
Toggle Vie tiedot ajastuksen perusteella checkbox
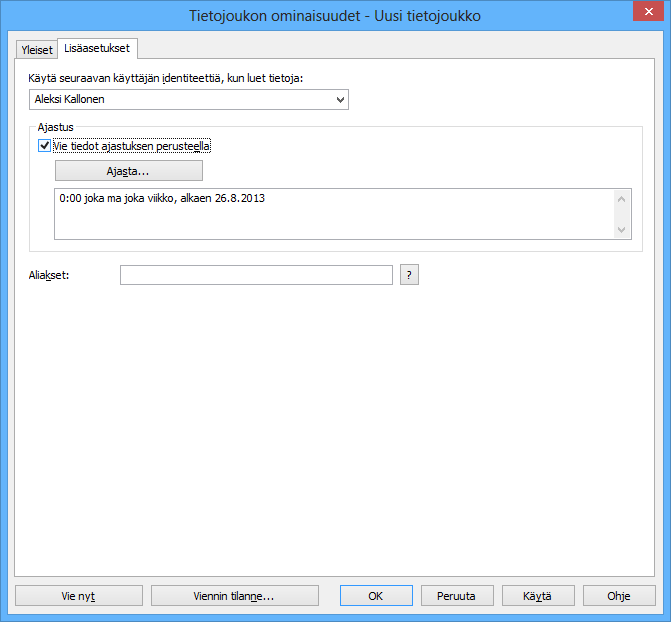[x=45, y=146]
